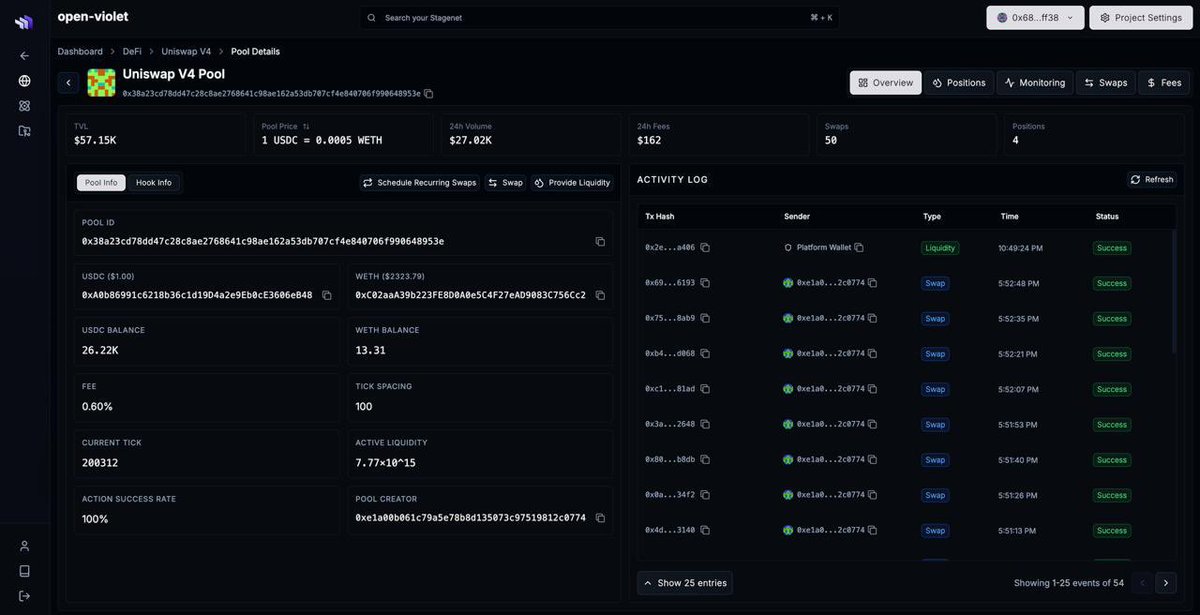Copy tx hash 0x75...8ab9
The width and height of the screenshot is (1200, 615).
point(705,319)
